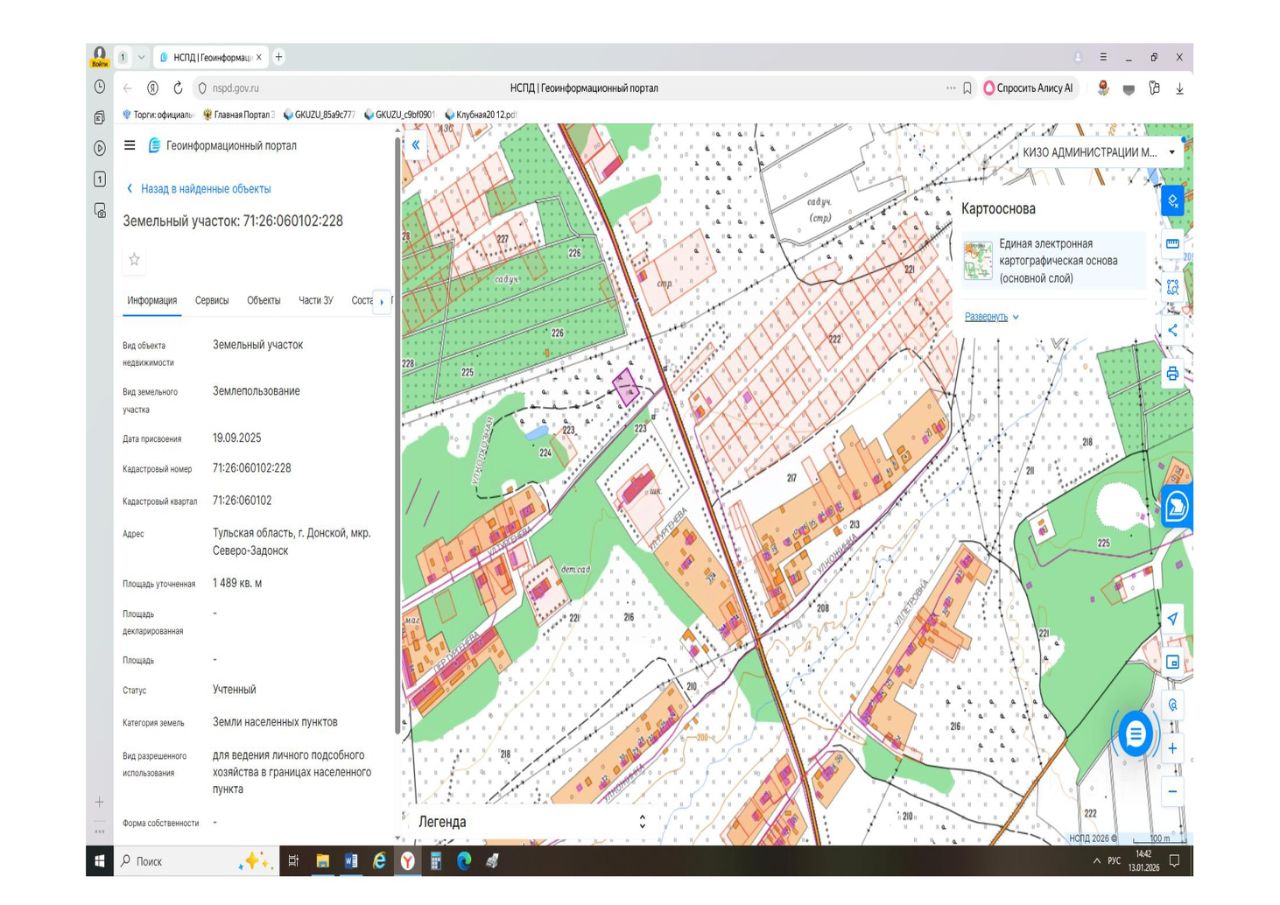Screen dimensions: 1280x905
Task: Click the print map icon
Action: (1172, 374)
